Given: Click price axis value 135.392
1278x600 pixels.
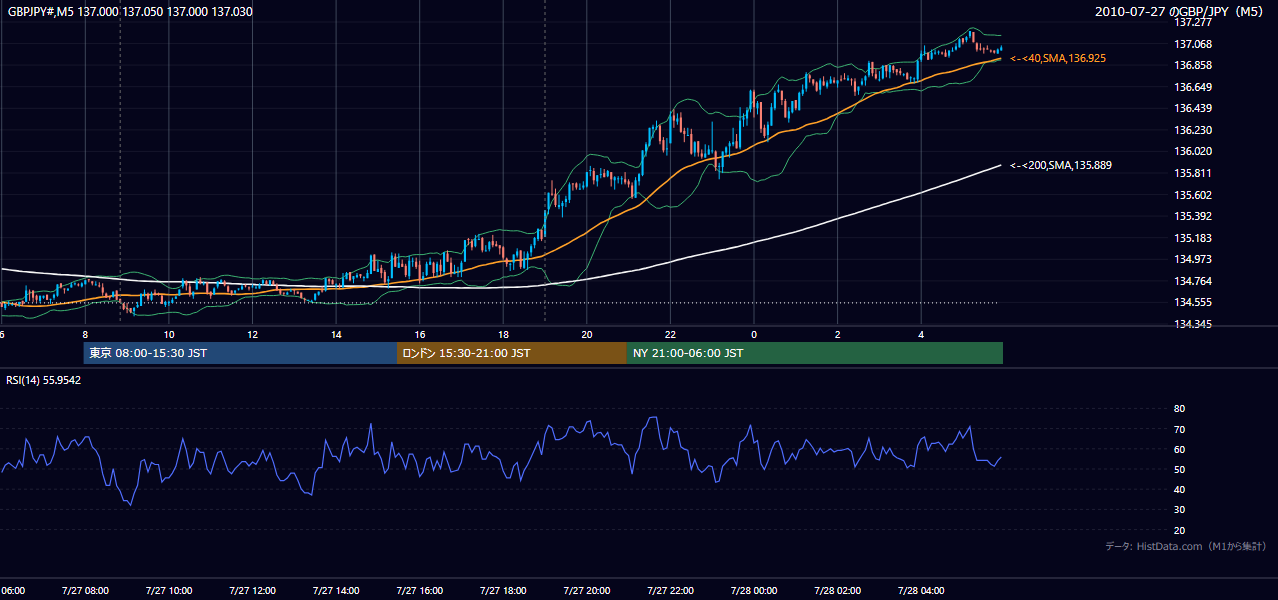Looking at the screenshot, I should [x=1193, y=216].
